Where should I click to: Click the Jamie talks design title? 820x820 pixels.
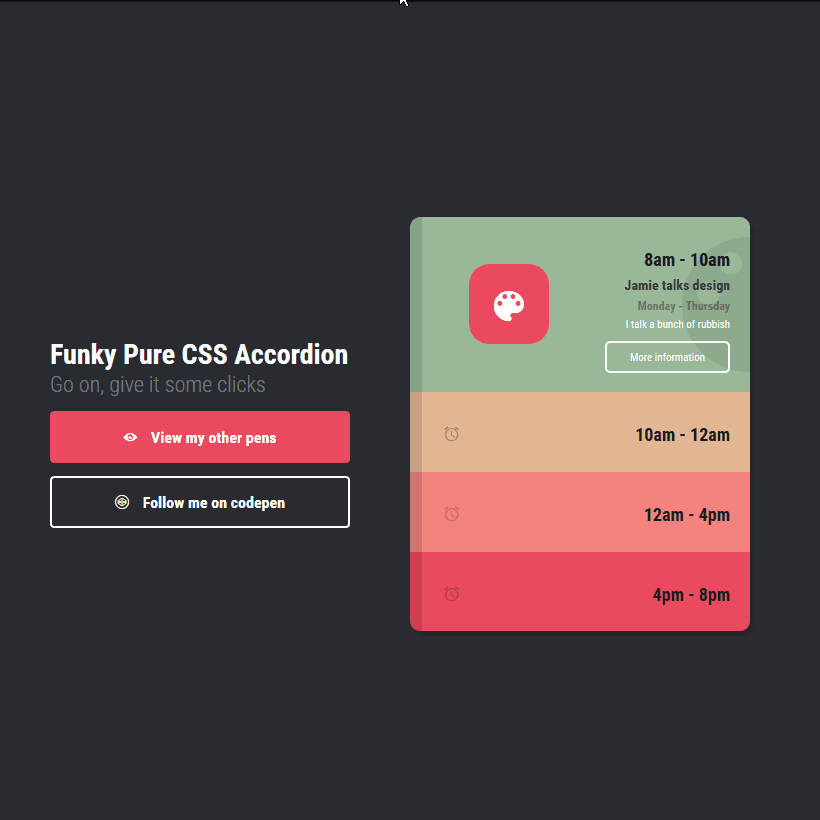pyautogui.click(x=677, y=286)
